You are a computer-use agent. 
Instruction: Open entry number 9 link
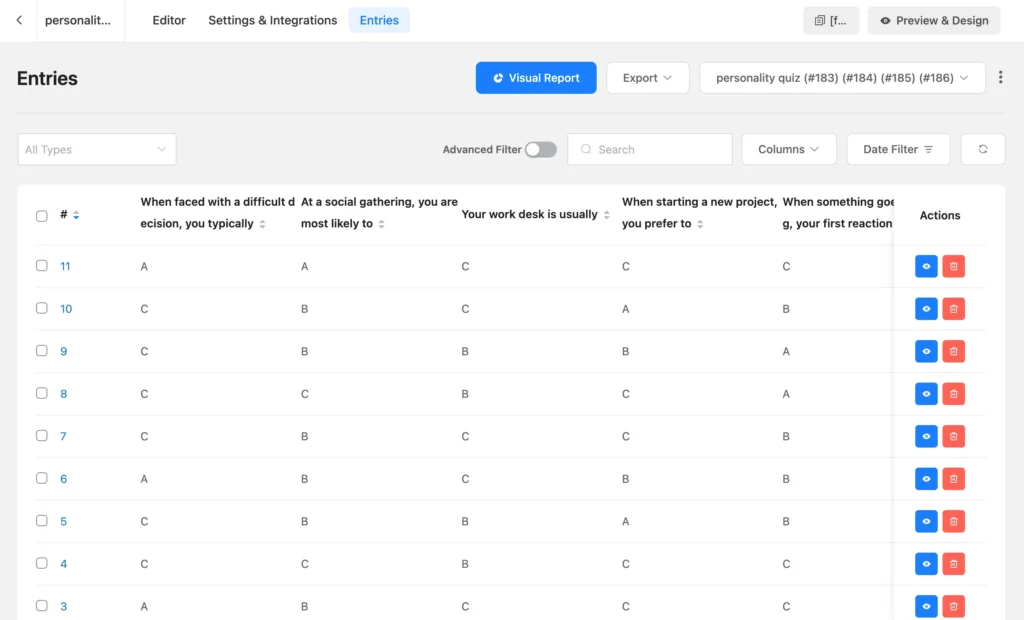[63, 351]
